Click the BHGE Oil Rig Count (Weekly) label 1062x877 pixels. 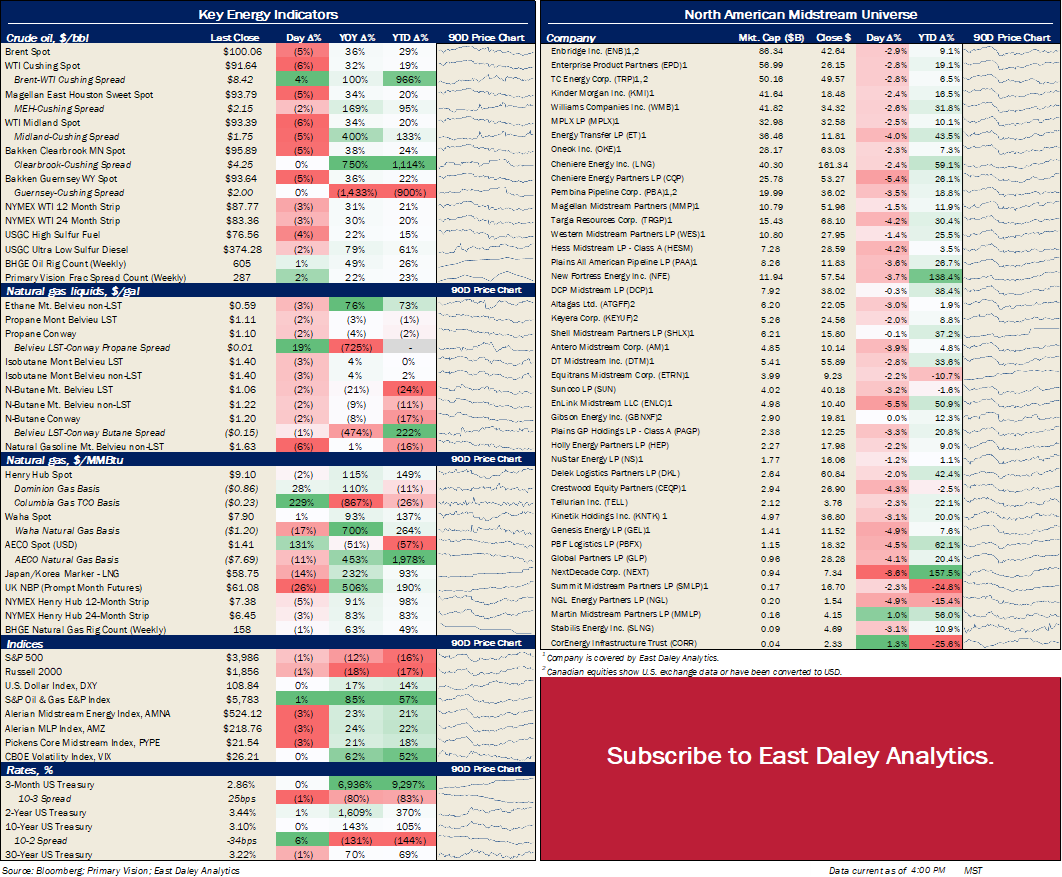pyautogui.click(x=66, y=263)
